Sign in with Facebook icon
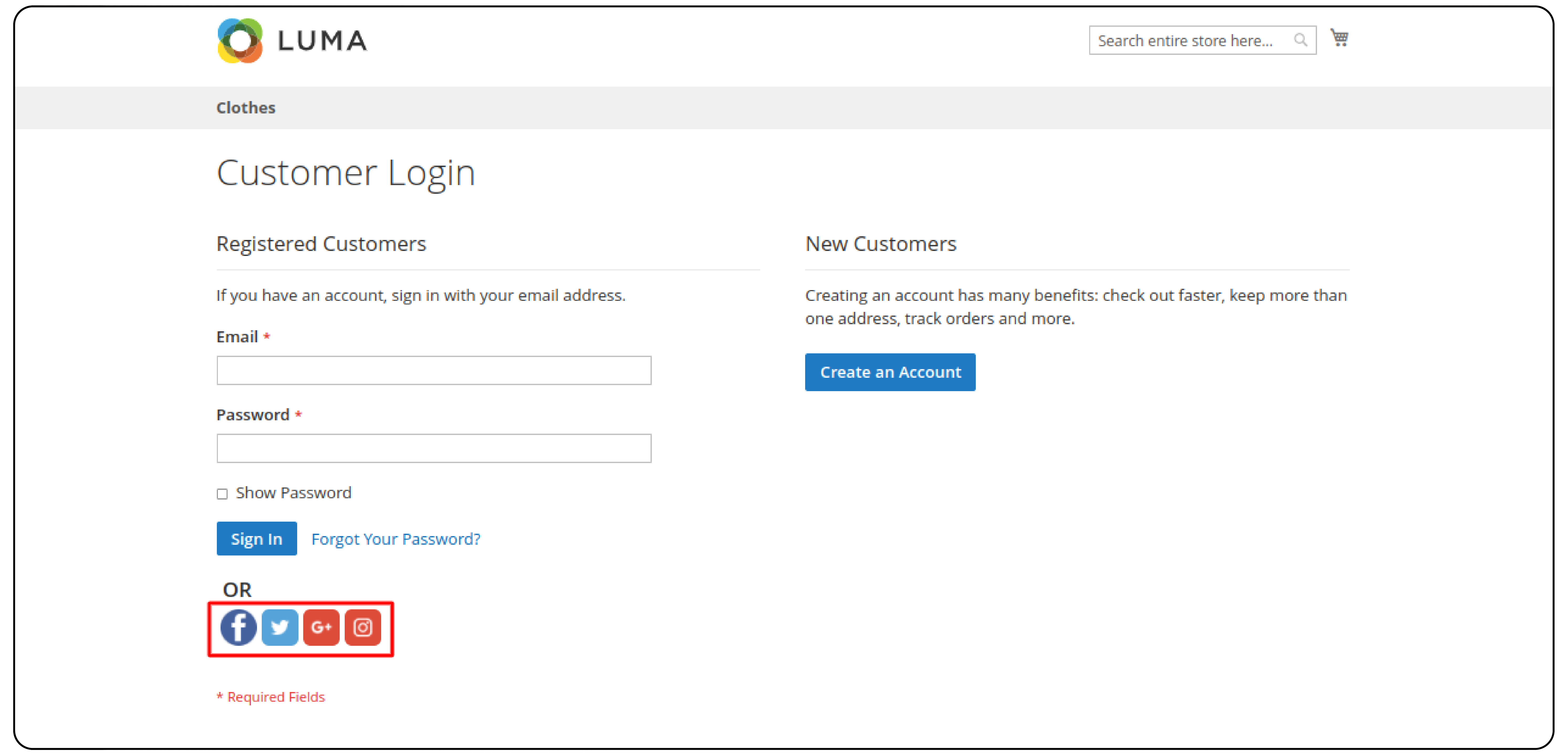The image size is (1568, 755). (238, 627)
